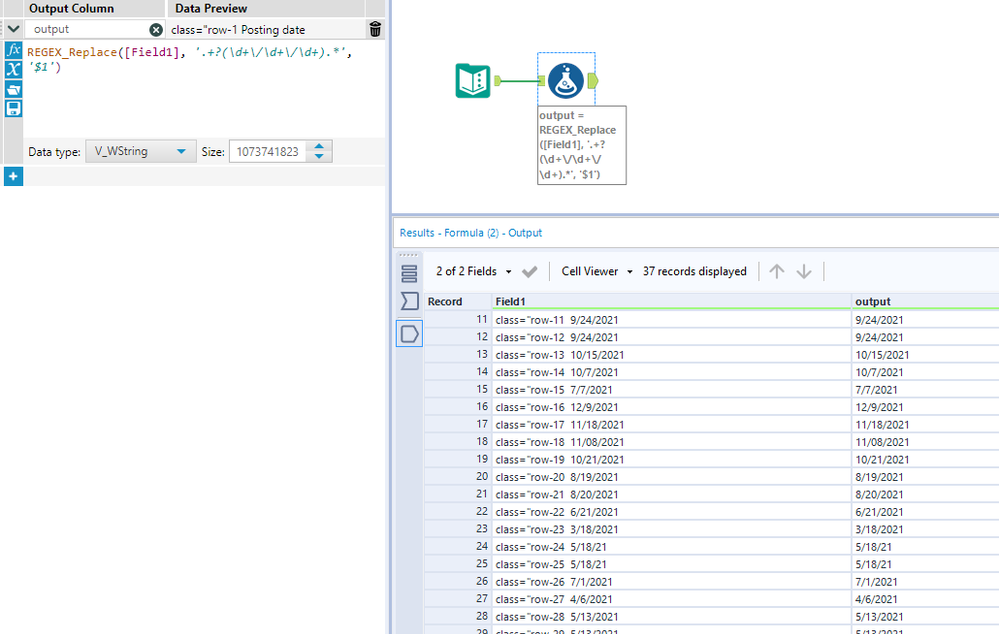Open the fx functions list
The width and height of the screenshot is (999, 634).
click(x=13, y=50)
